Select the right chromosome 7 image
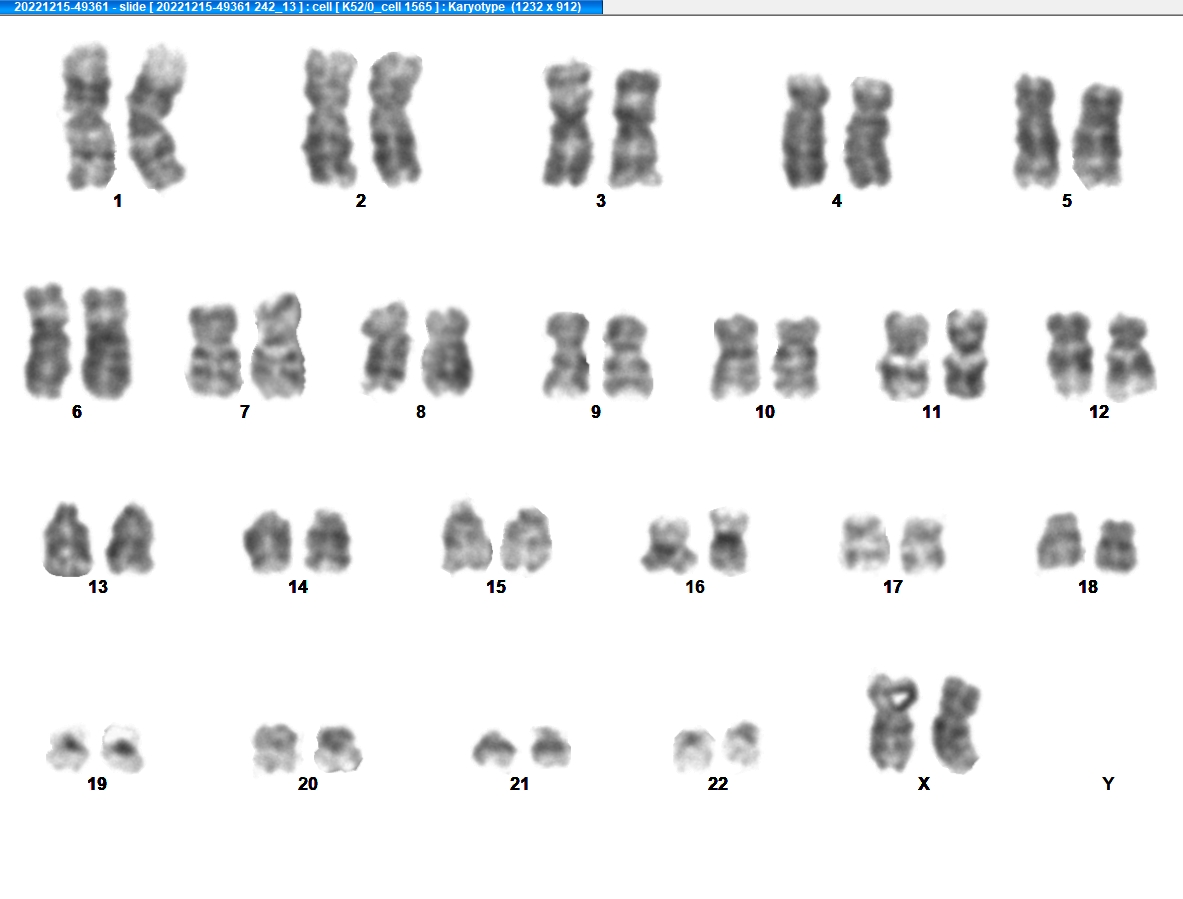This screenshot has width=1183, height=899. (x=278, y=346)
